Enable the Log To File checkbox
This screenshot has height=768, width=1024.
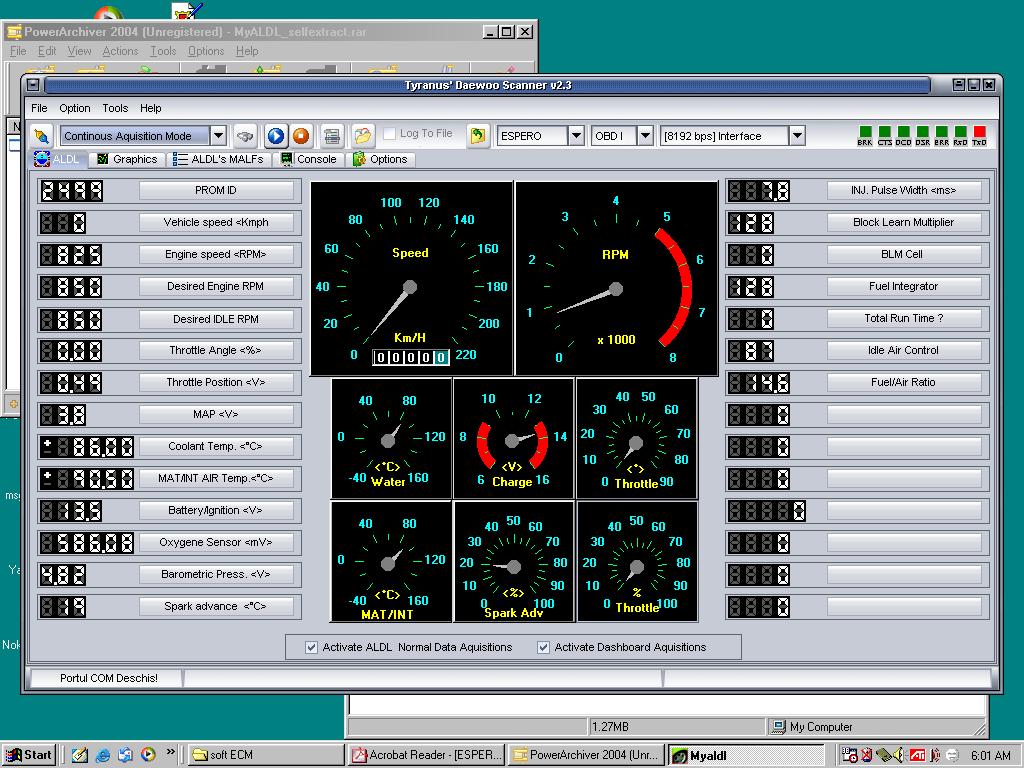pyautogui.click(x=388, y=134)
